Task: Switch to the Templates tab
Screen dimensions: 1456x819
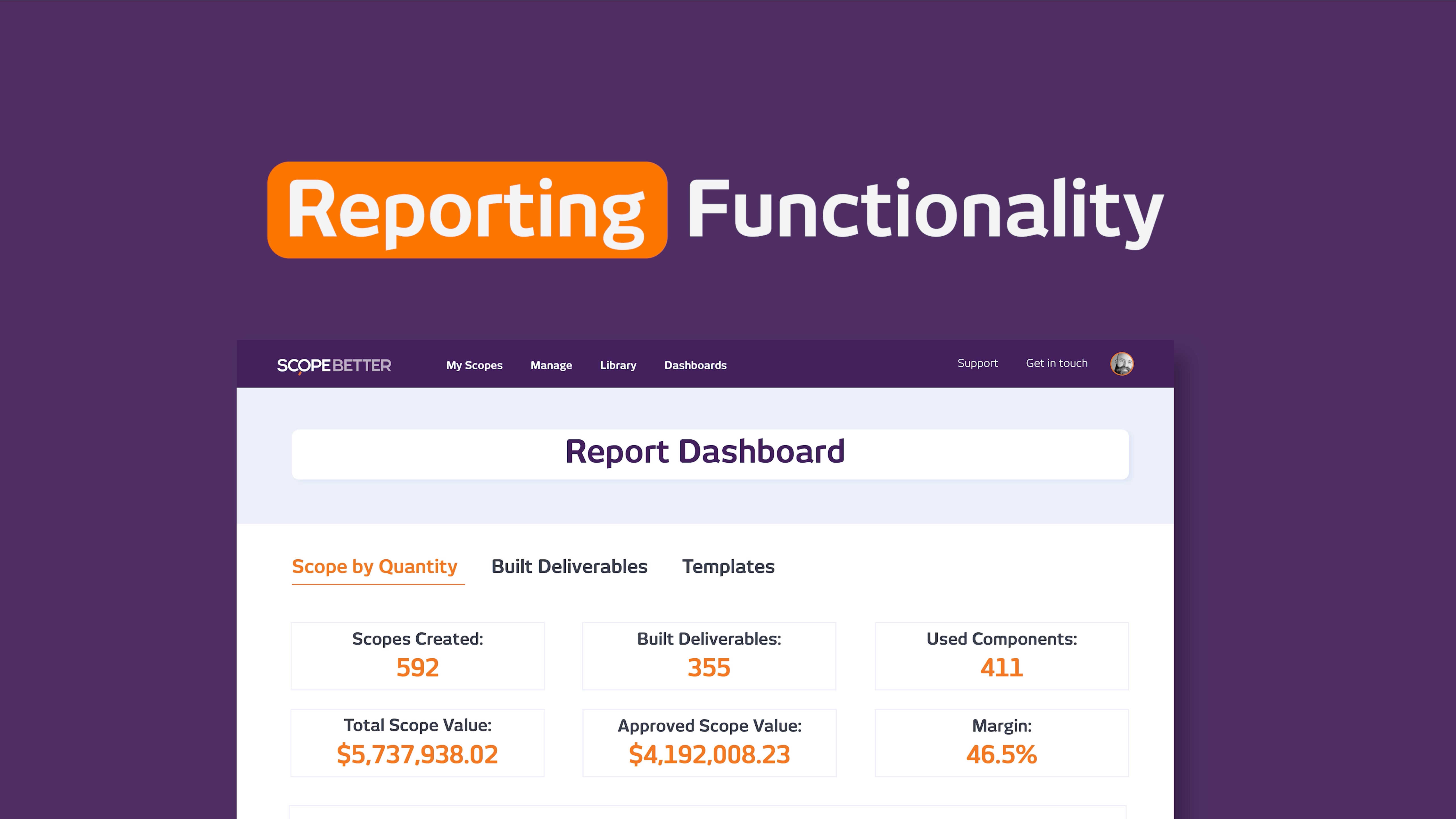Action: pyautogui.click(x=728, y=566)
